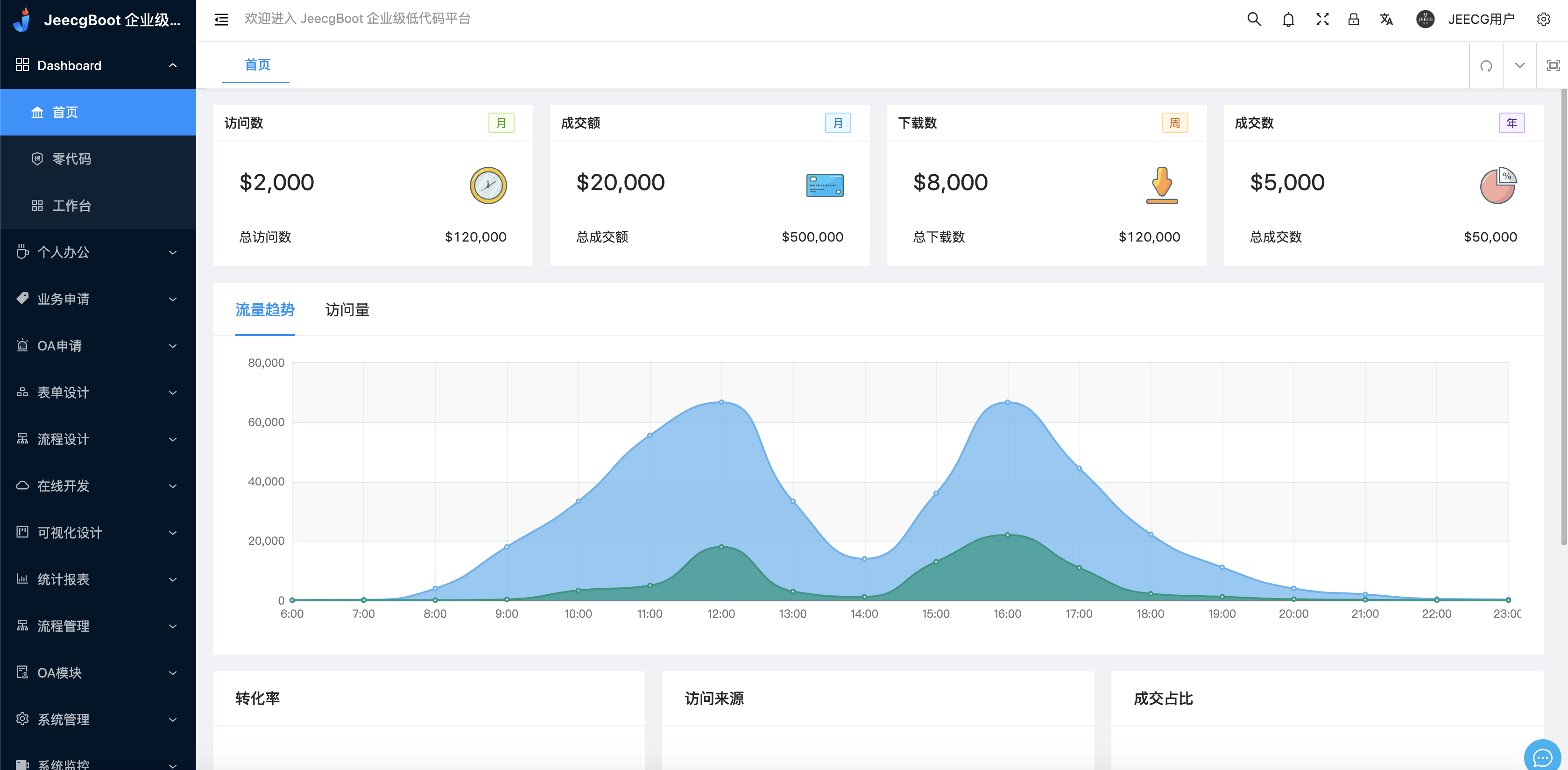
Task: Click the lock screen icon
Action: [x=1353, y=20]
